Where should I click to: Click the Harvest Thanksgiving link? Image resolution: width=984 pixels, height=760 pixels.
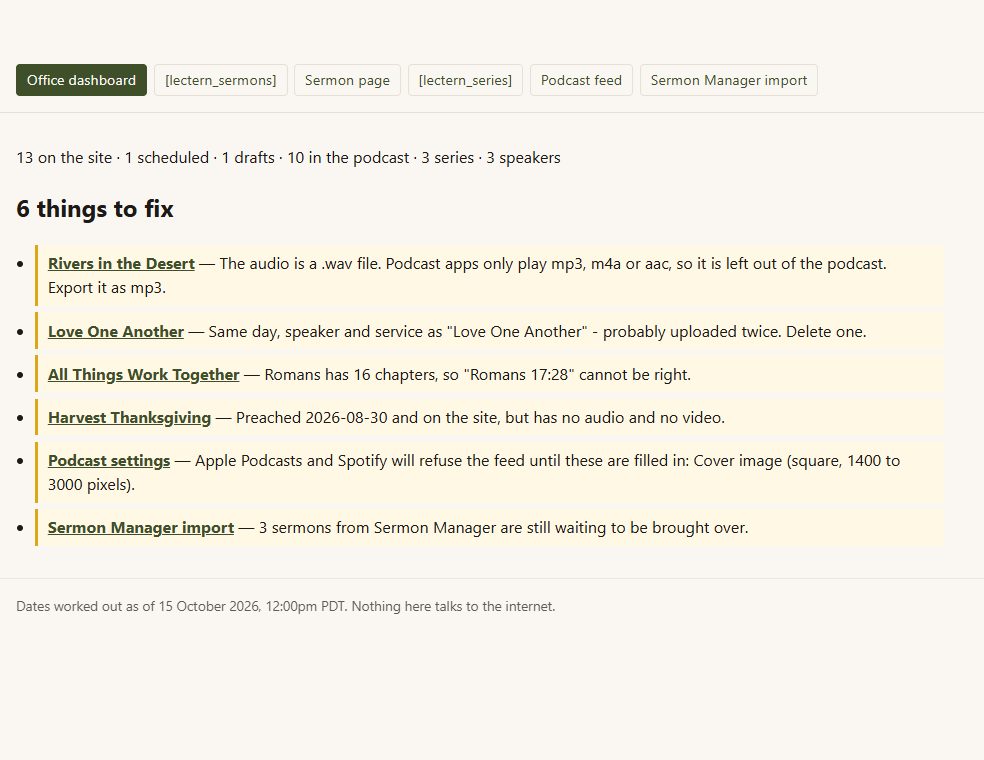coord(129,418)
